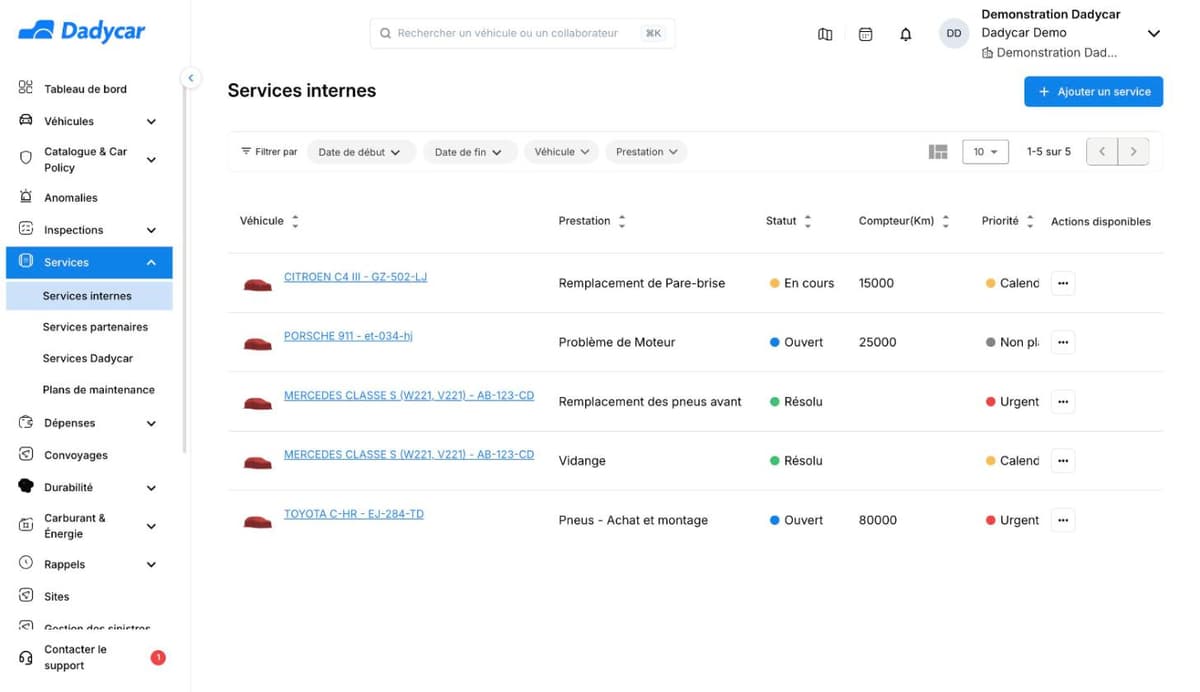Click the DD user avatar
This screenshot has width=1200, height=692.
click(x=954, y=33)
